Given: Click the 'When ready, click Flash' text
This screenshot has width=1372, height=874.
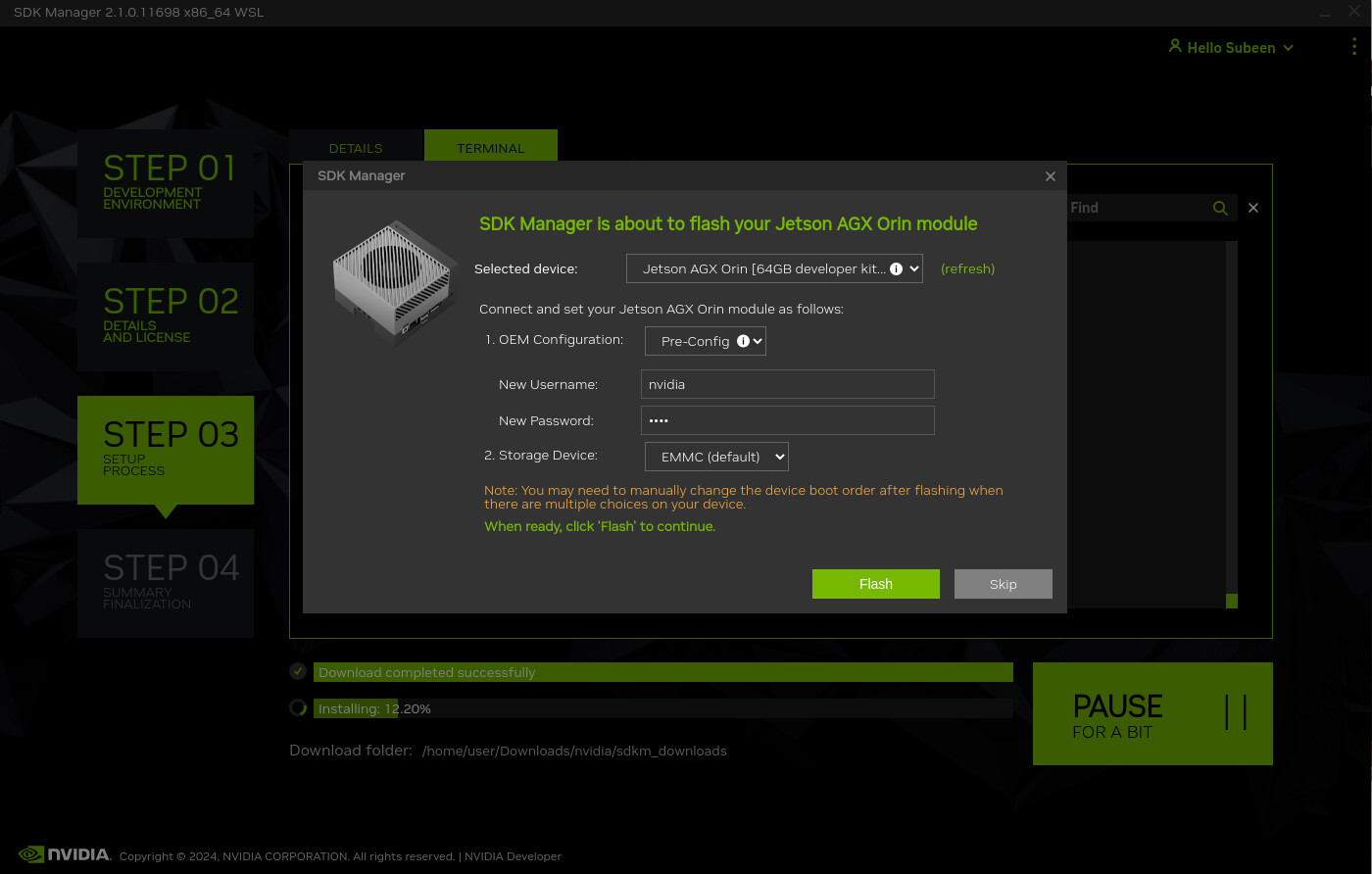Looking at the screenshot, I should point(600,526).
